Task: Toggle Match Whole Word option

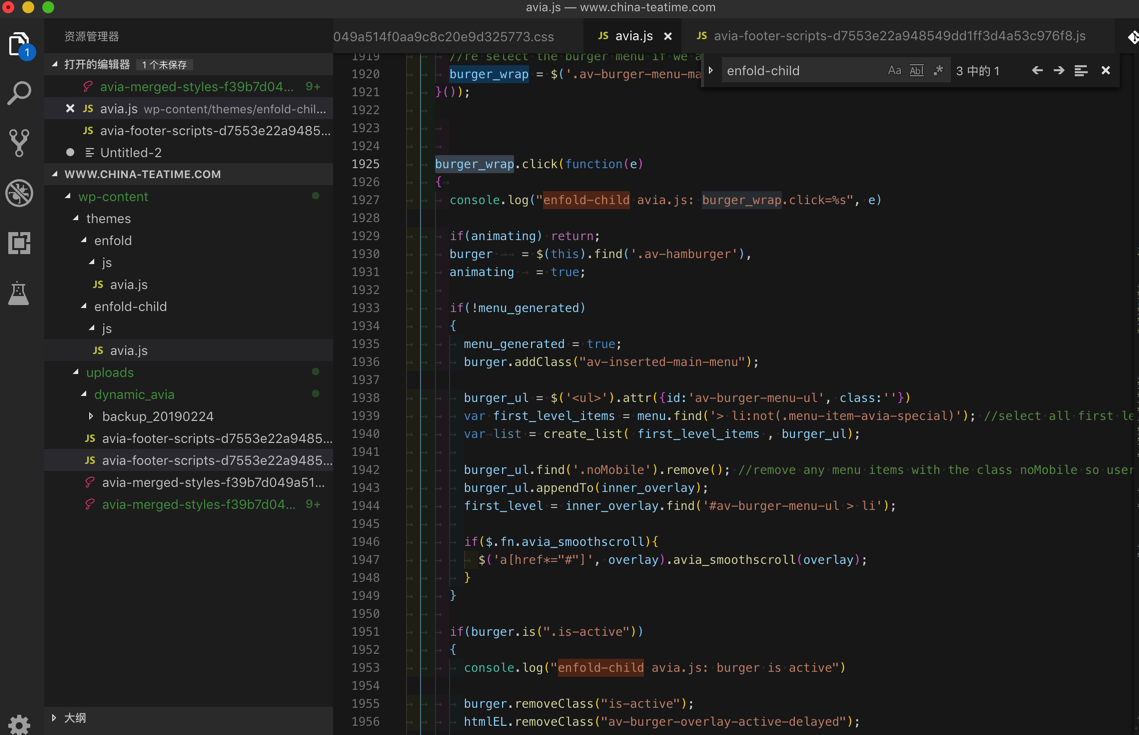Action: pyautogui.click(x=916, y=71)
